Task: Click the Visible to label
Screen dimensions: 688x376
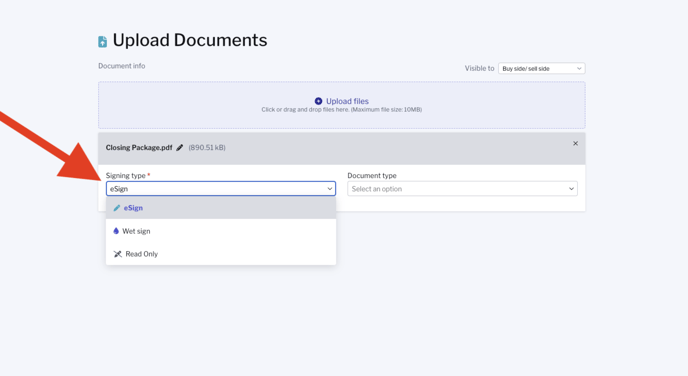Action: point(479,68)
